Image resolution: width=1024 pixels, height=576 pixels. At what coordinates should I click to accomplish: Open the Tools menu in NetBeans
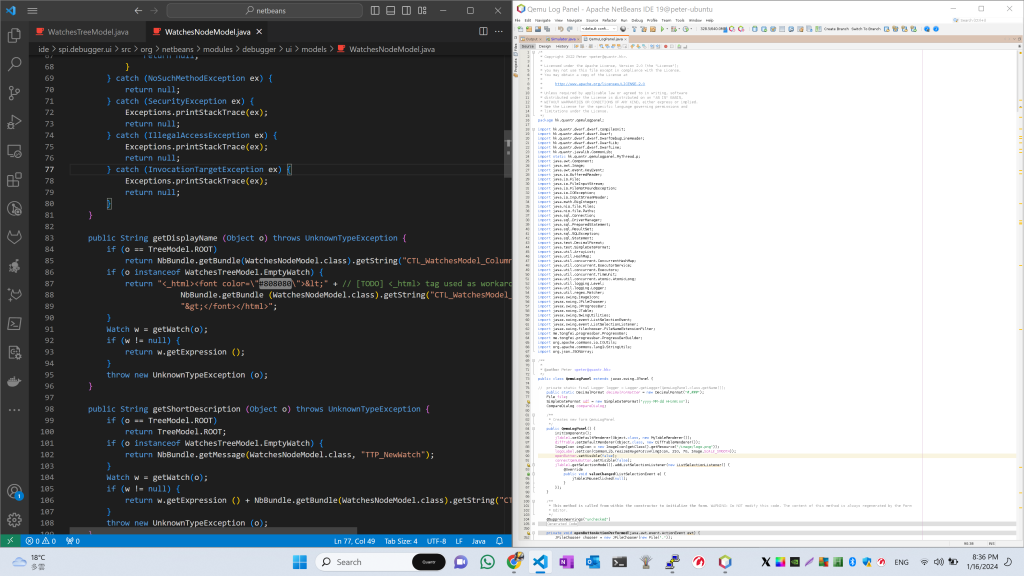point(679,20)
